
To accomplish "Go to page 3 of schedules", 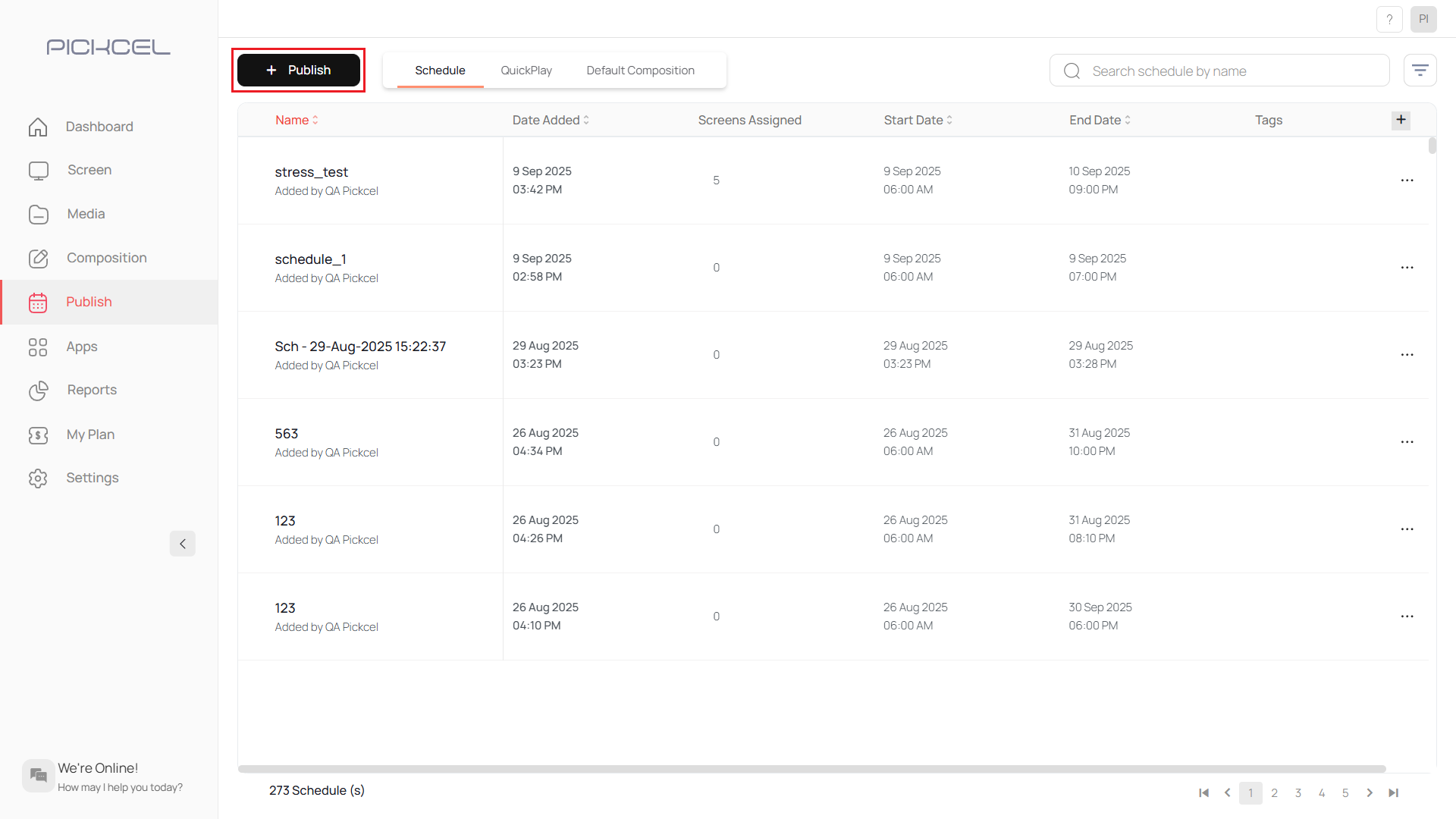I will (1298, 792).
